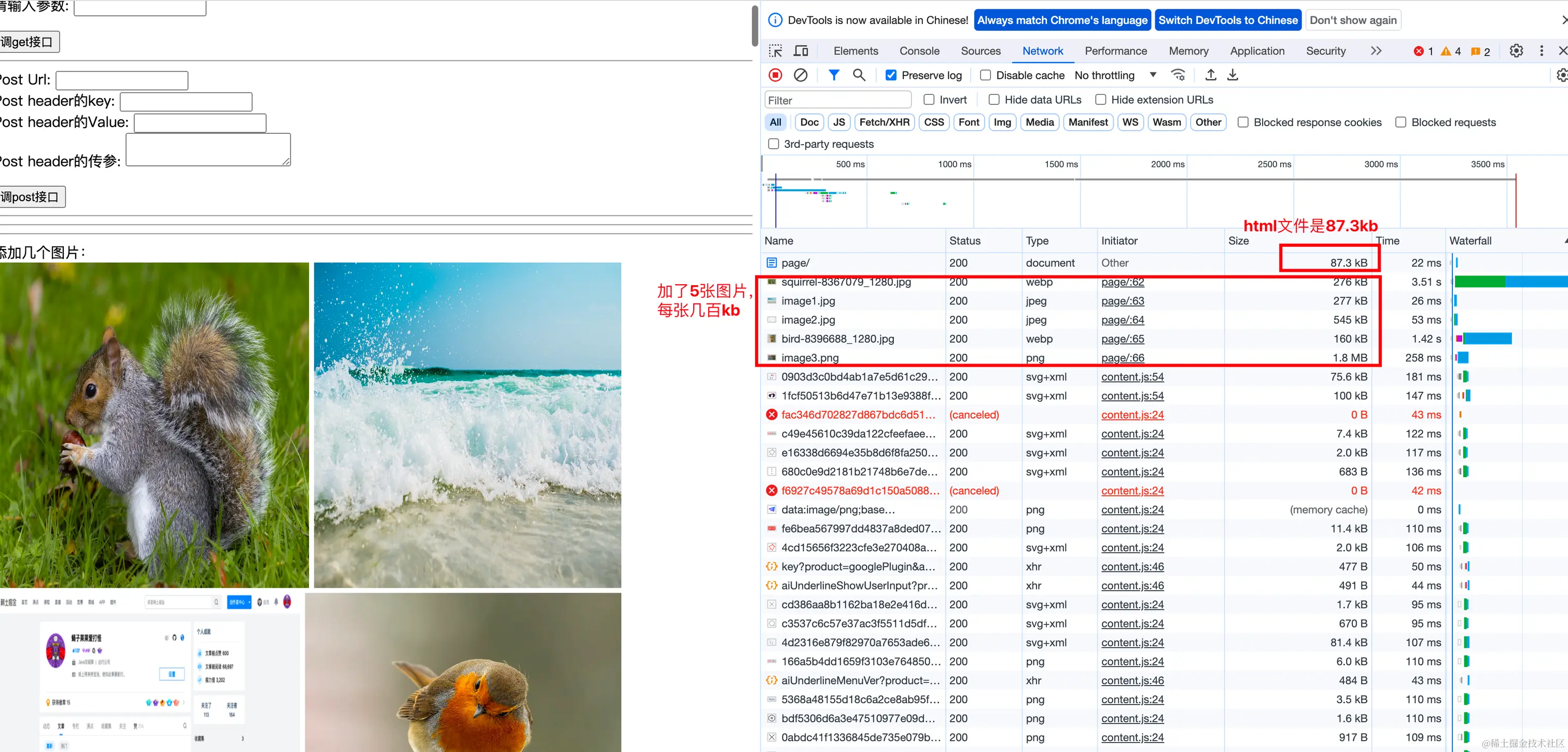Stop recording network log
Image resolution: width=1568 pixels, height=752 pixels.
pos(776,75)
